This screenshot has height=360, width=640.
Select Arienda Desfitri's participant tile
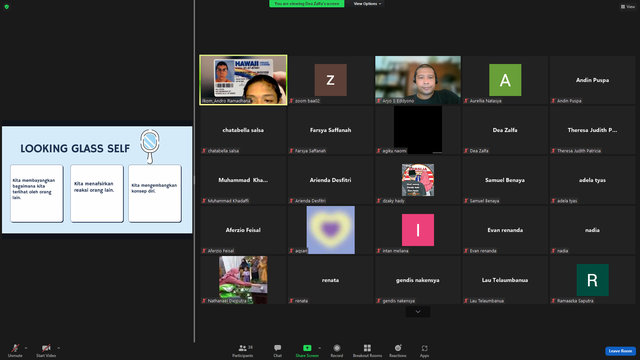pyautogui.click(x=331, y=180)
